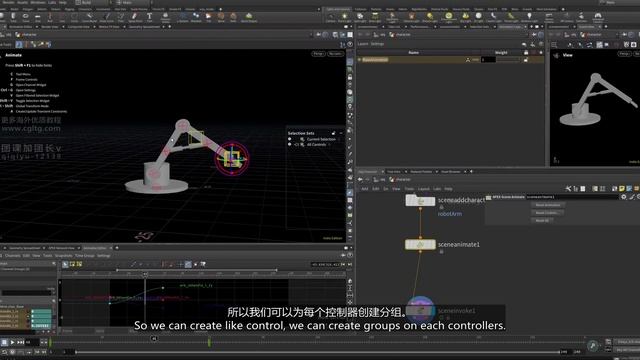Screen dimensions: 640x360
Task: Expand the BaseAnimation layer row
Action: click(x=360, y=60)
